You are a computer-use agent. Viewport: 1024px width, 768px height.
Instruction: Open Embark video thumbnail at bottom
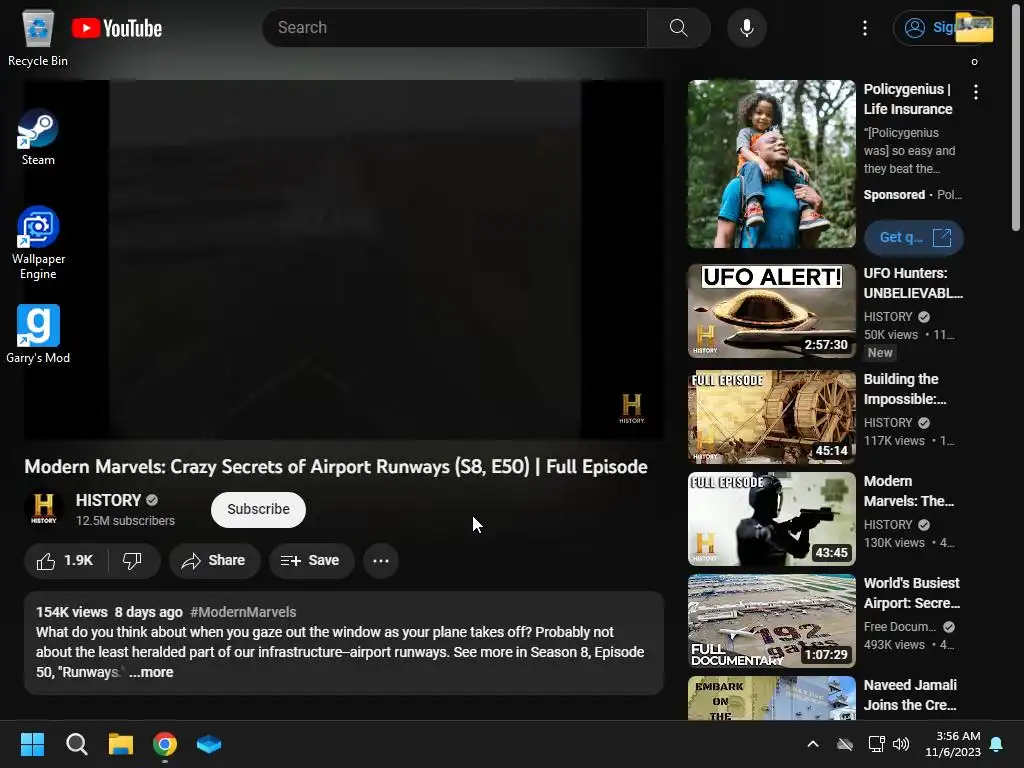(771, 698)
